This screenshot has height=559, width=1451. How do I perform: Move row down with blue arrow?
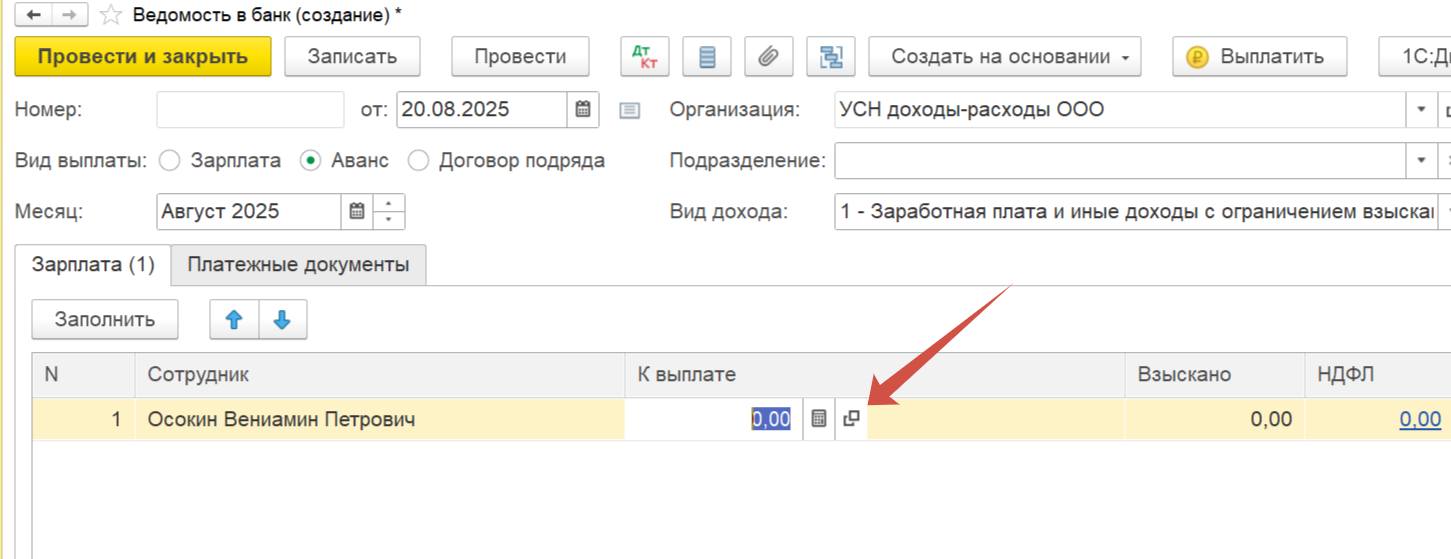[282, 320]
